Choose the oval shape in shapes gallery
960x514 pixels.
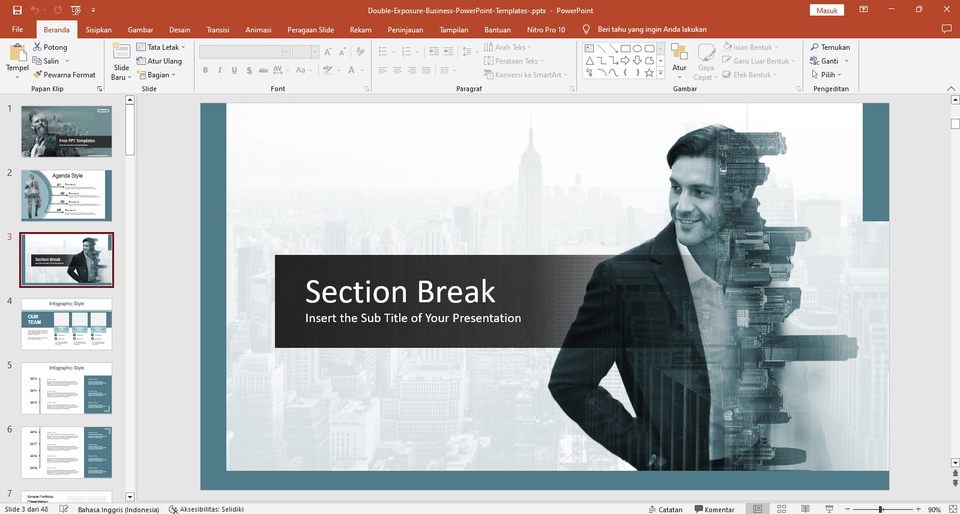click(637, 48)
